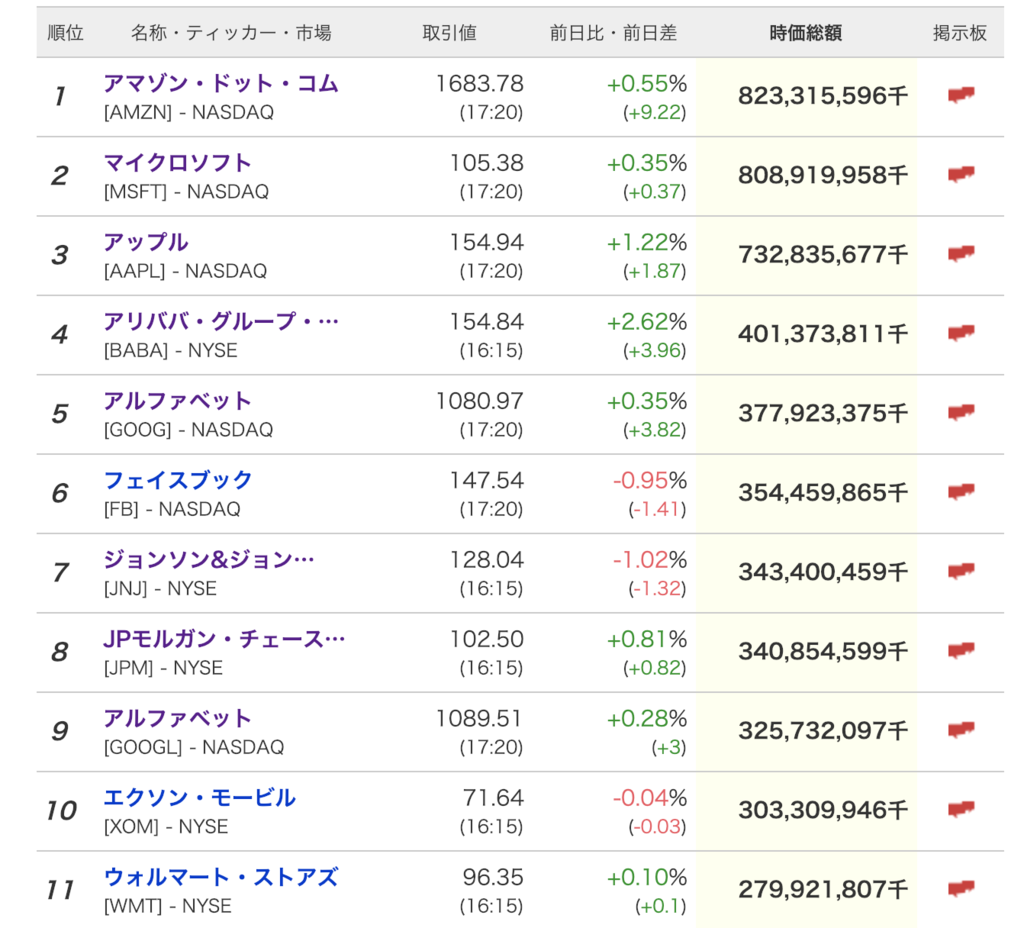Open the GOOG アルファベット link

[178, 401]
